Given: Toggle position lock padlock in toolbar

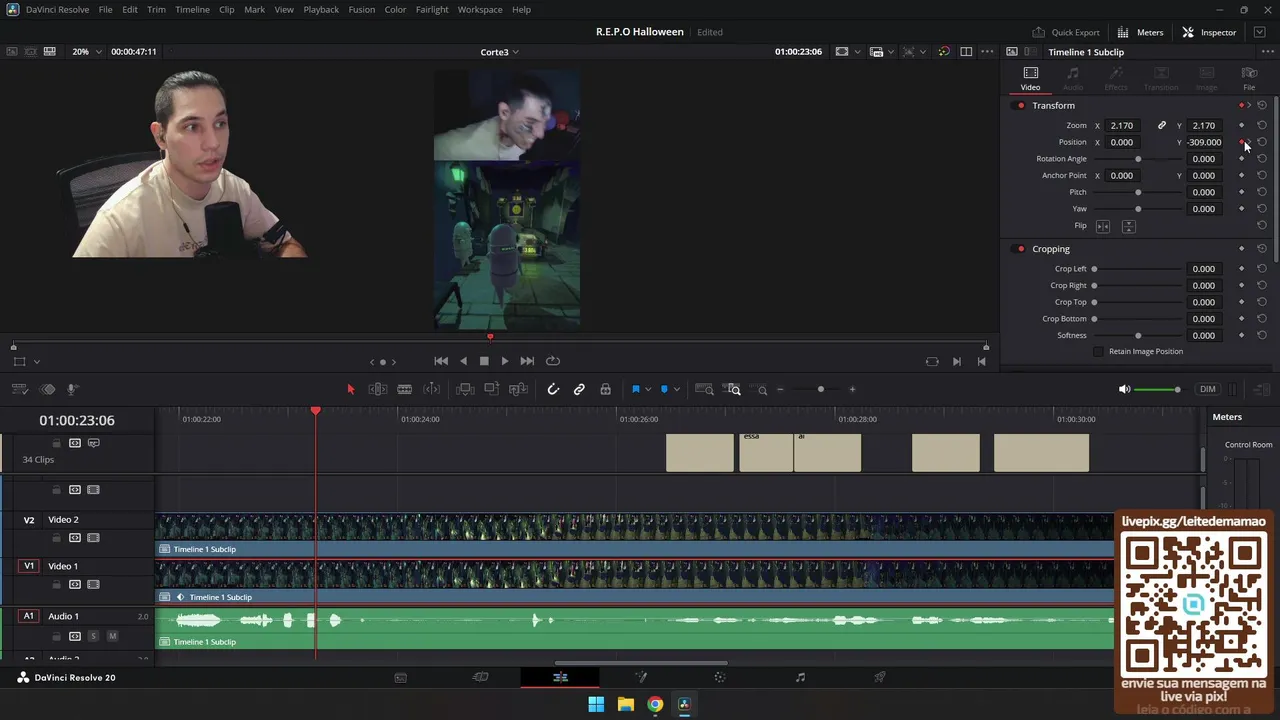Looking at the screenshot, I should [x=605, y=389].
